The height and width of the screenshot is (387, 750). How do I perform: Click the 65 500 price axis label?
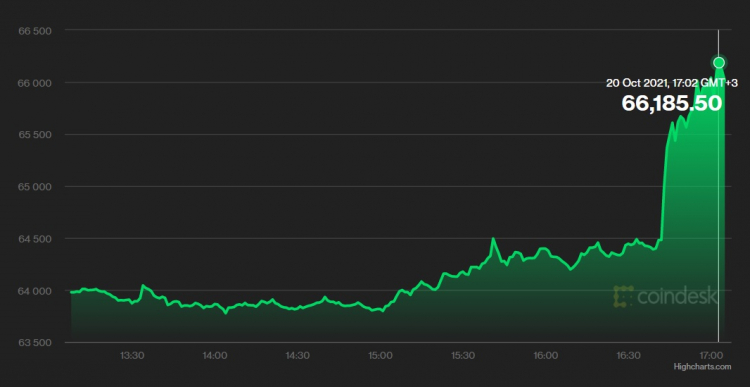(34, 135)
